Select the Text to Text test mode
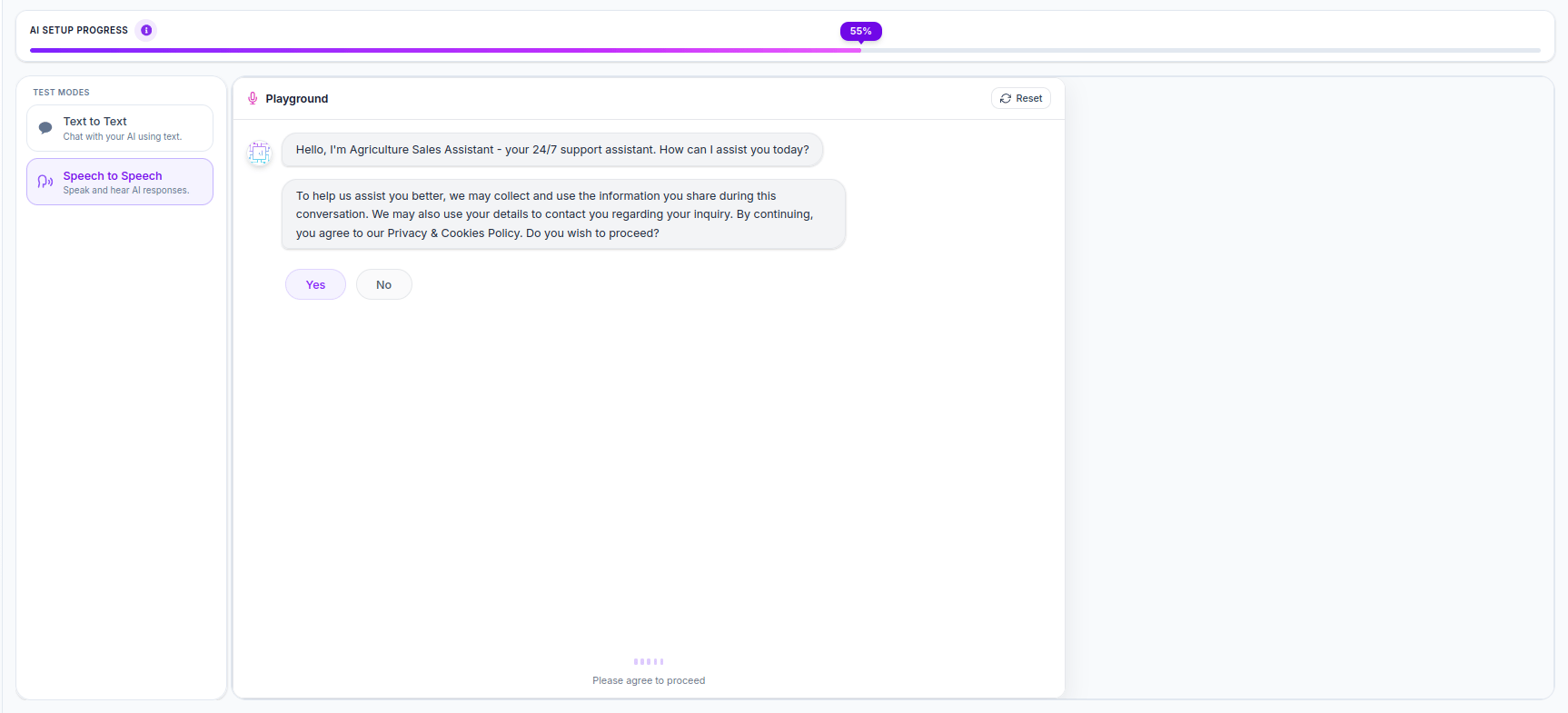Viewport: 1568px width, 713px height. point(120,128)
